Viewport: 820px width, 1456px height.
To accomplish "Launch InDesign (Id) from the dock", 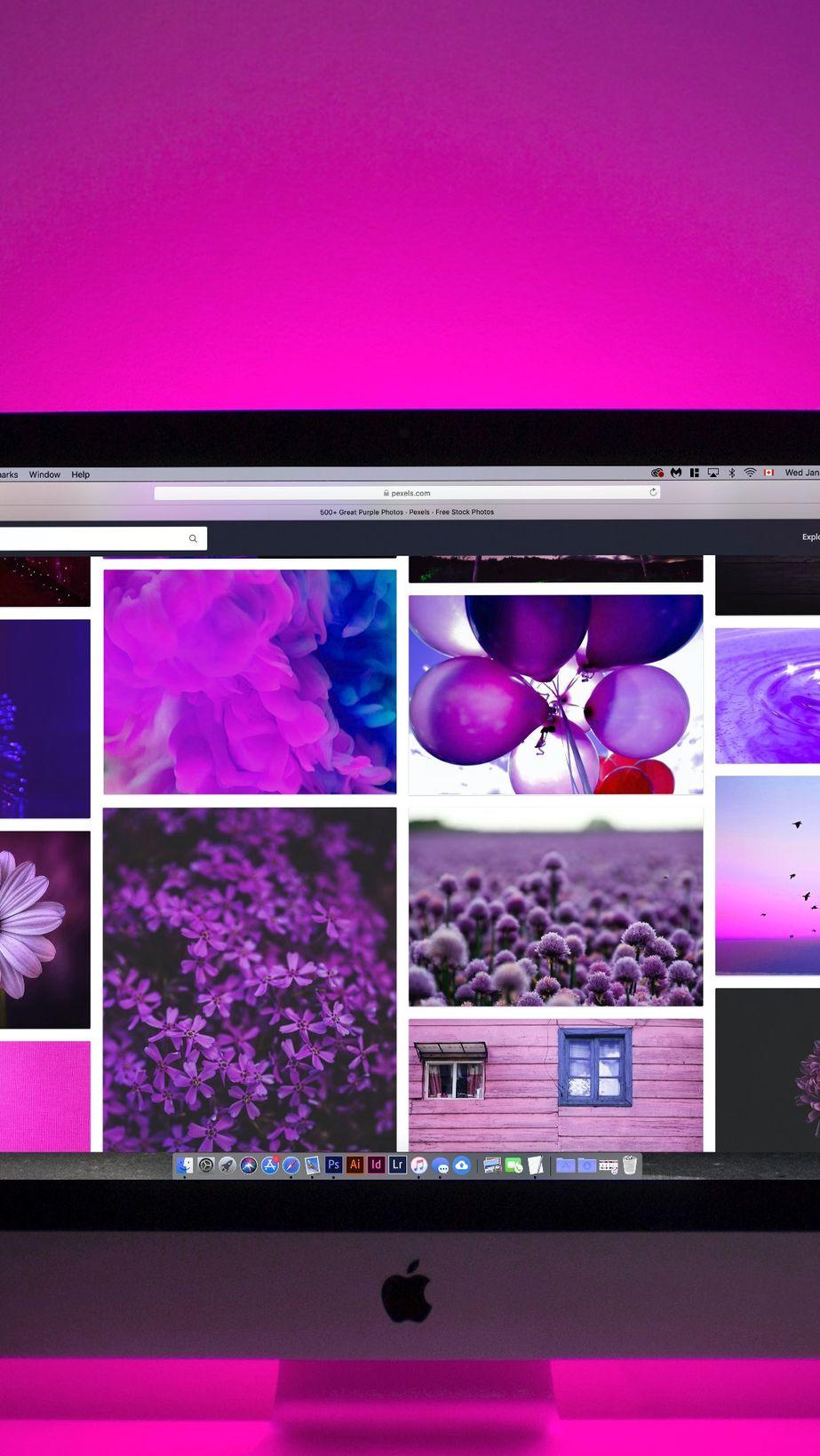I will coord(377,1164).
